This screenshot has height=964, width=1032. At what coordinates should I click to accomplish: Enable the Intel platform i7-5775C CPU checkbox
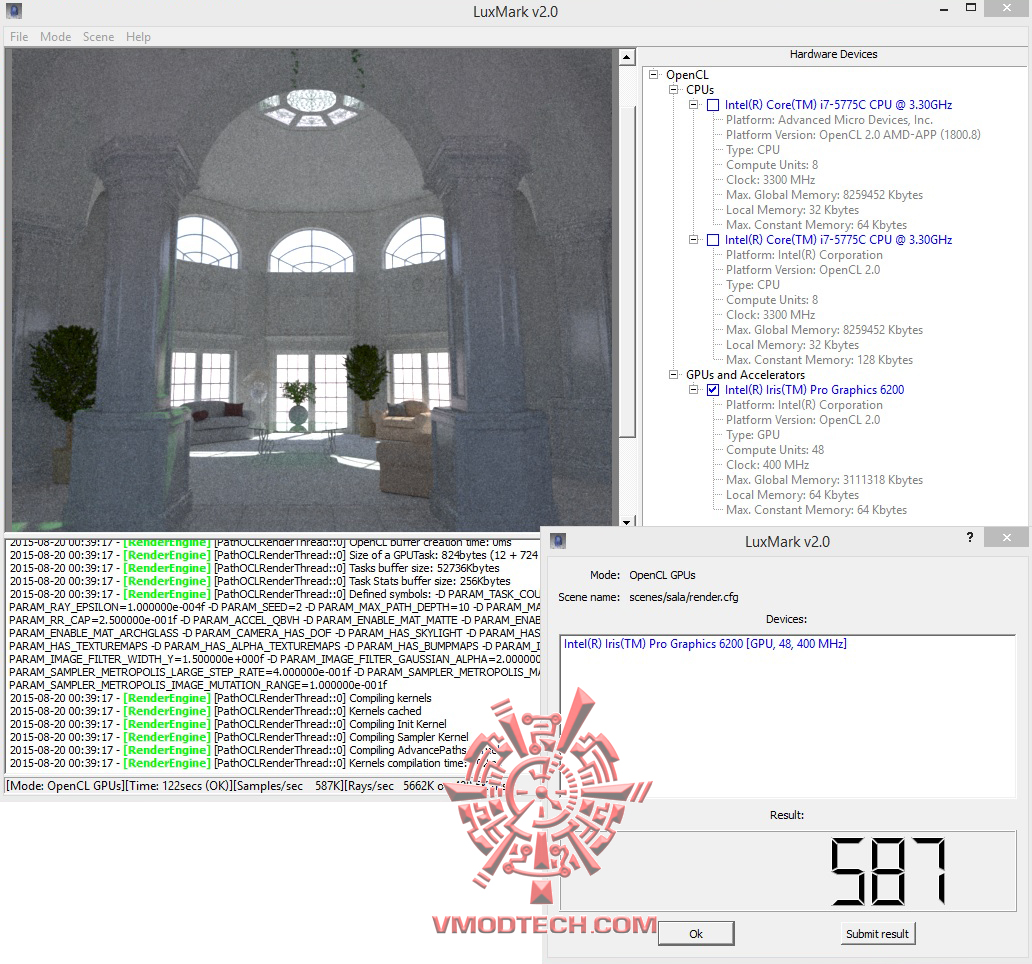[x=713, y=240]
